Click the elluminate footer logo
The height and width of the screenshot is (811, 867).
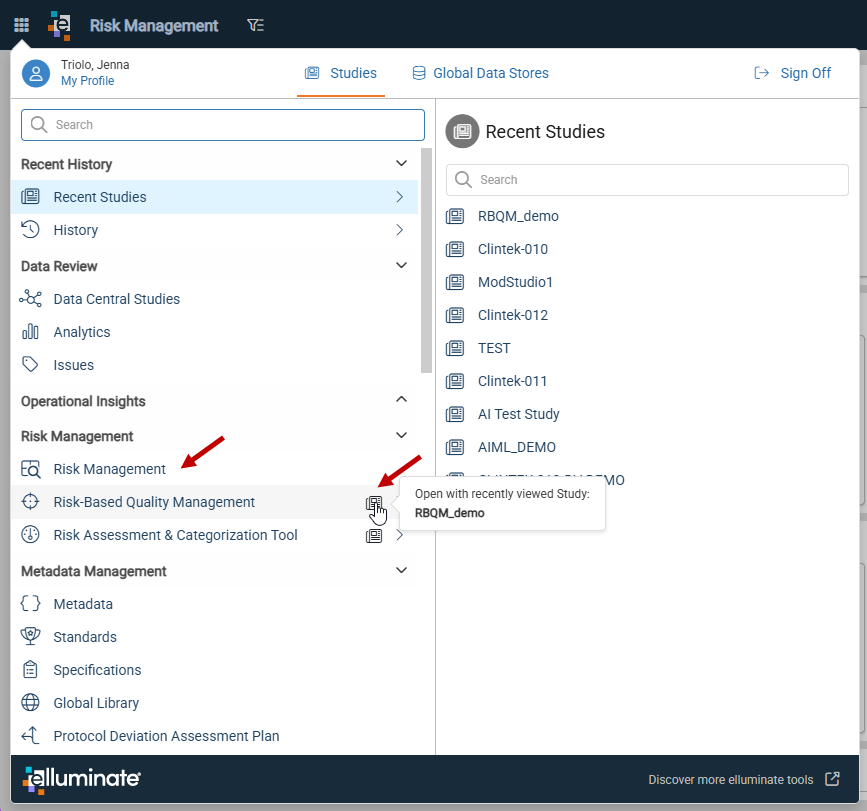click(81, 779)
